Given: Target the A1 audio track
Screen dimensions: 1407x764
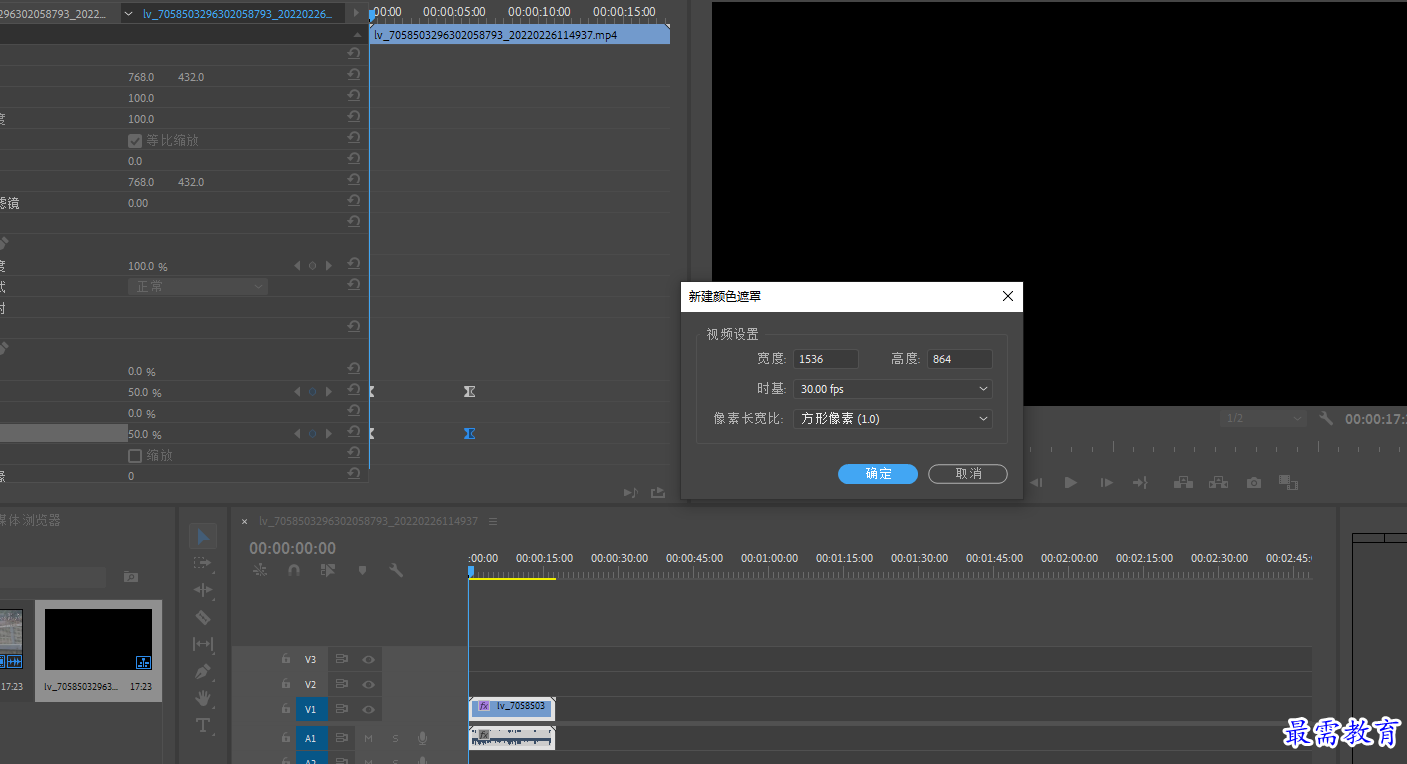Looking at the screenshot, I should [310, 738].
